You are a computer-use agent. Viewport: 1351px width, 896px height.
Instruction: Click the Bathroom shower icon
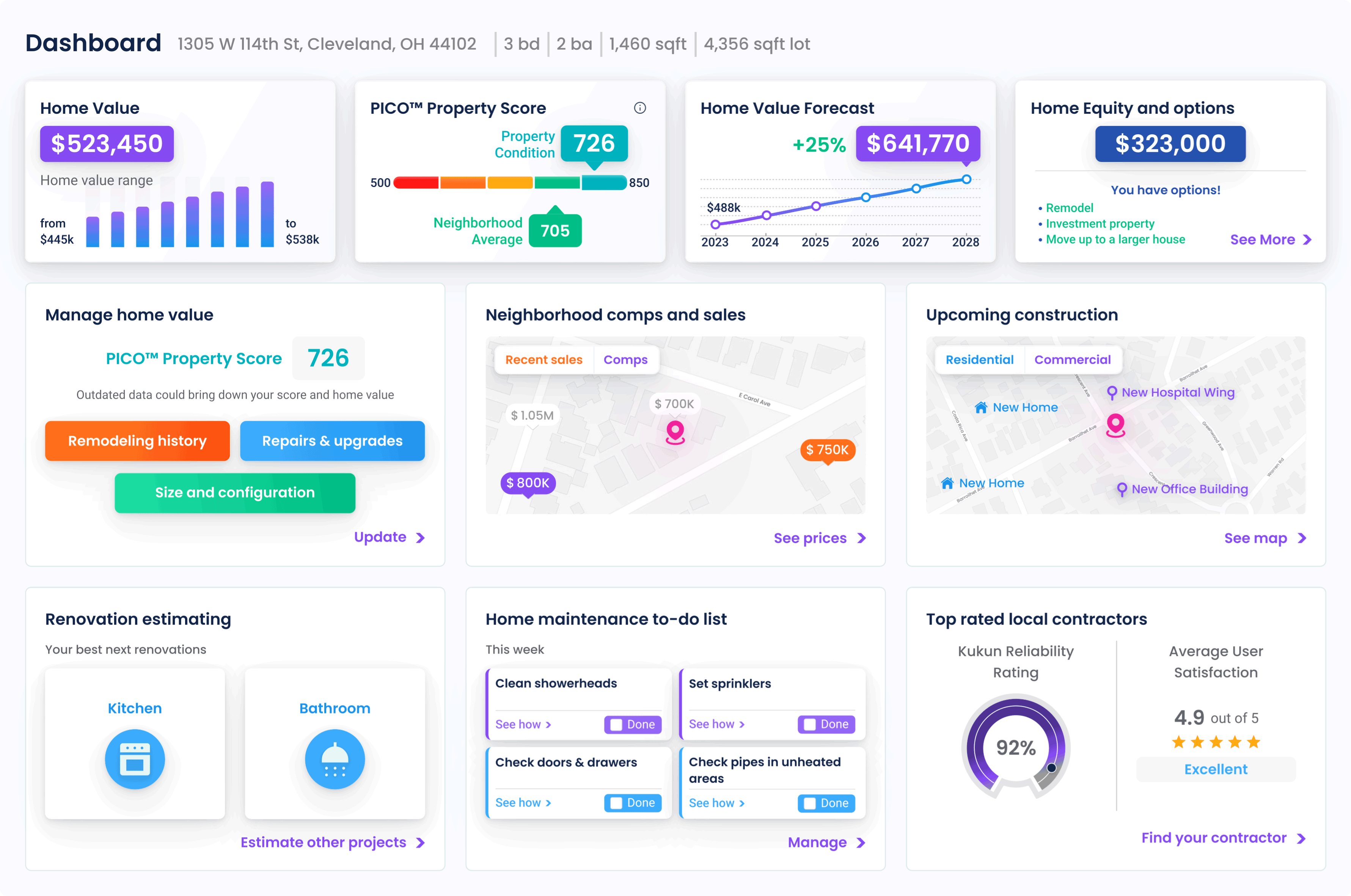(335, 759)
